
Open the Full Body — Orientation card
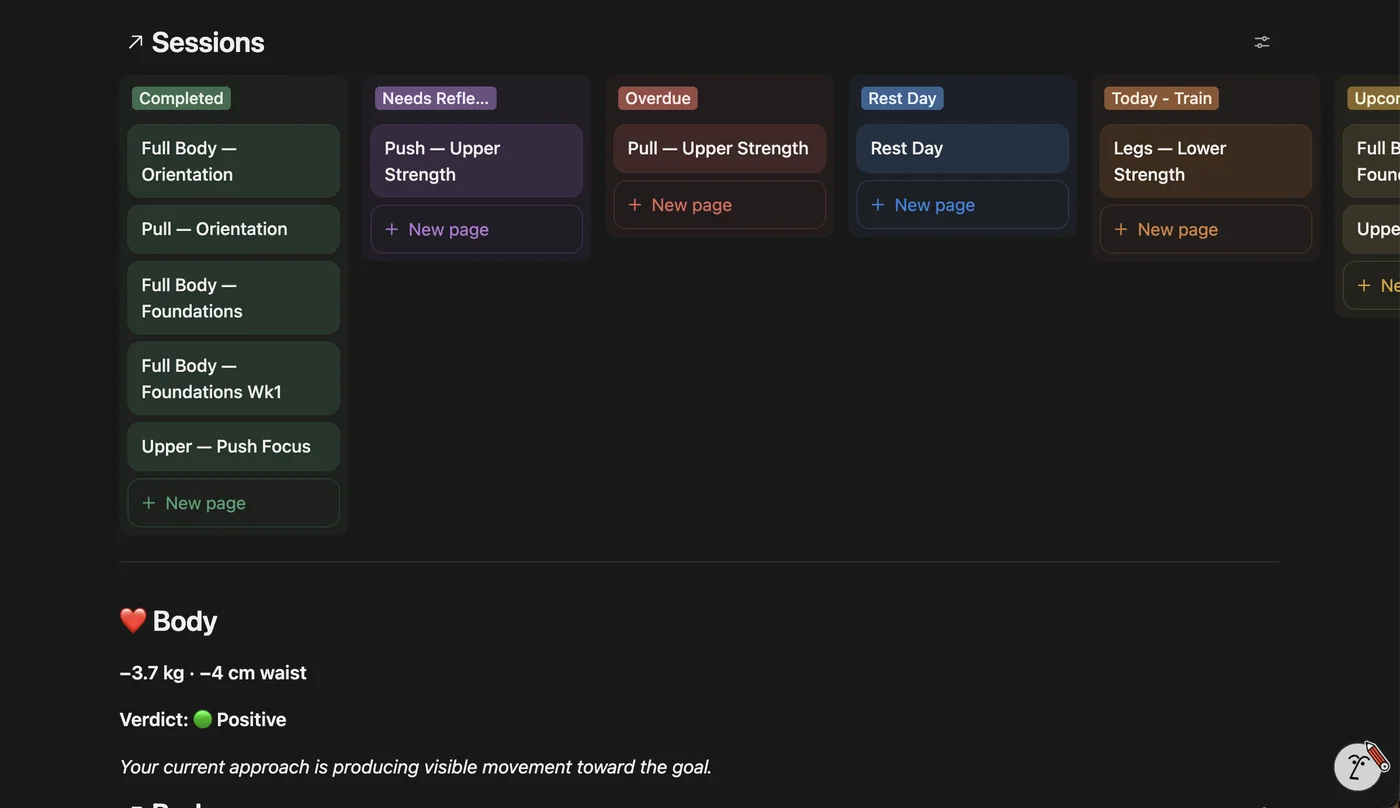[234, 161]
